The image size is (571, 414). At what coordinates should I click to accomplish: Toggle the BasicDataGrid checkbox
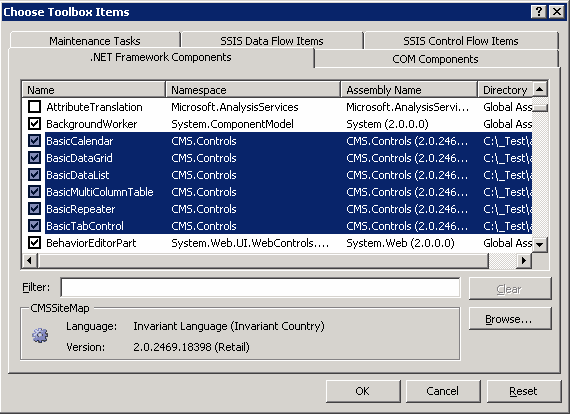click(x=35, y=158)
